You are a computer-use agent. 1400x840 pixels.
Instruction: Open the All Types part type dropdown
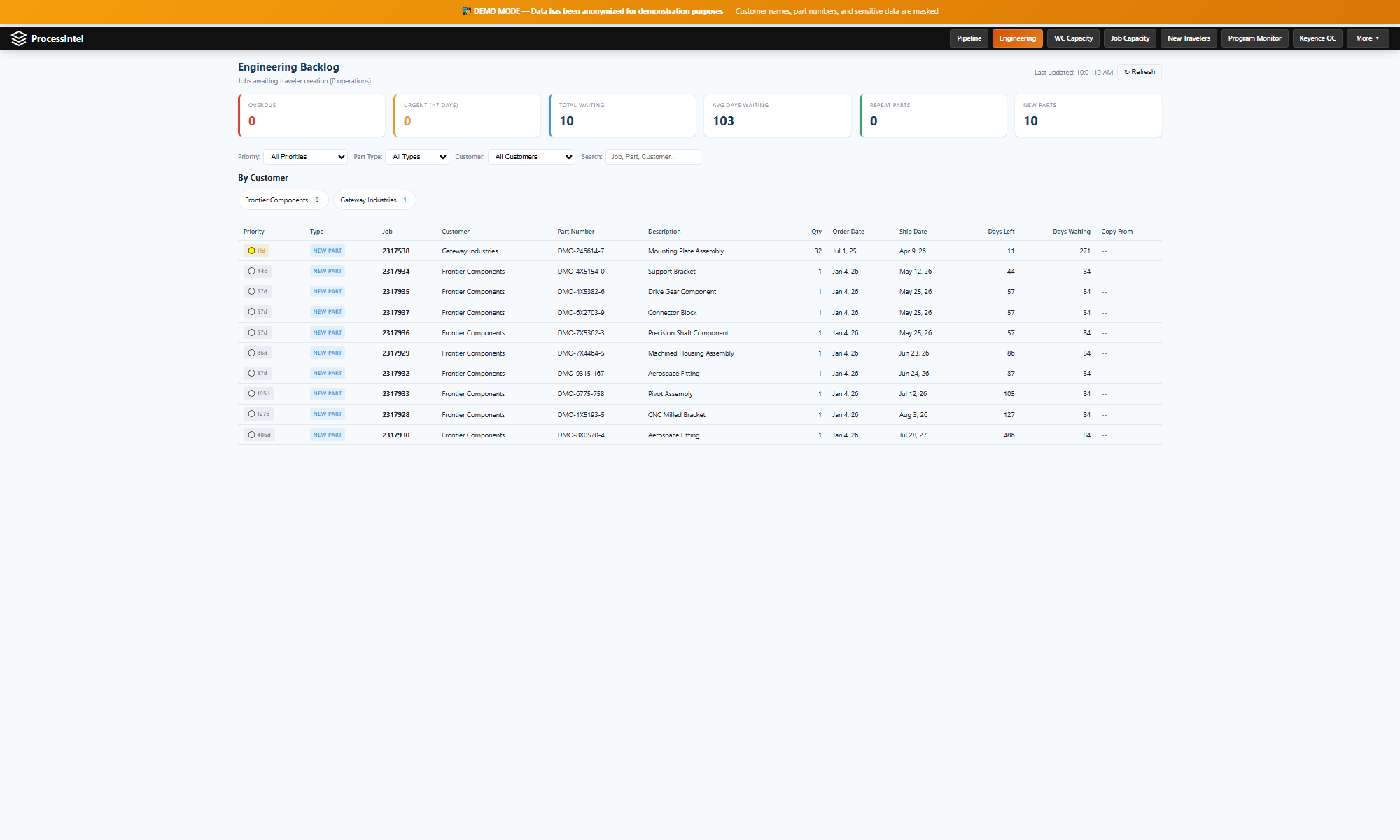(417, 157)
